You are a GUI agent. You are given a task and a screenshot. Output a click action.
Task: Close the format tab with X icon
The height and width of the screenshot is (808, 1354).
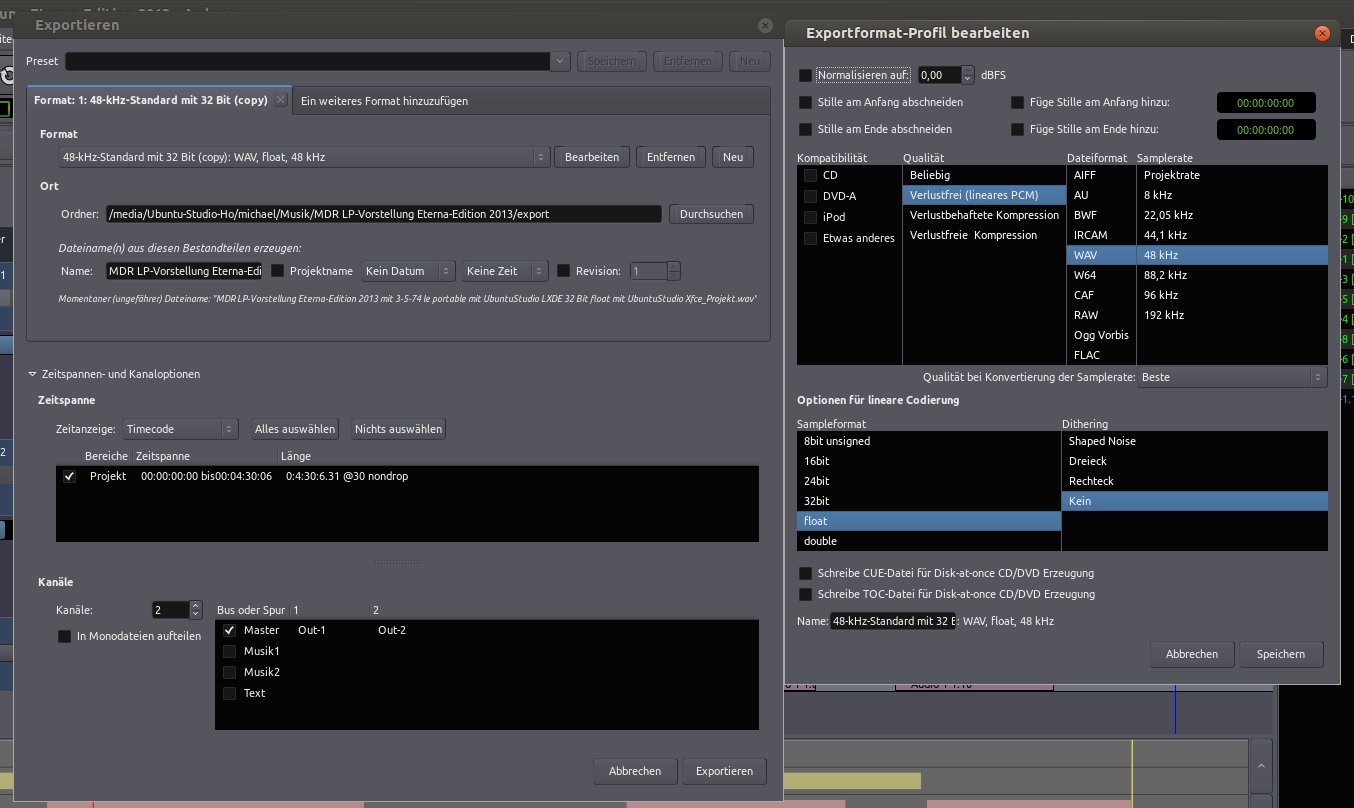tap(280, 100)
